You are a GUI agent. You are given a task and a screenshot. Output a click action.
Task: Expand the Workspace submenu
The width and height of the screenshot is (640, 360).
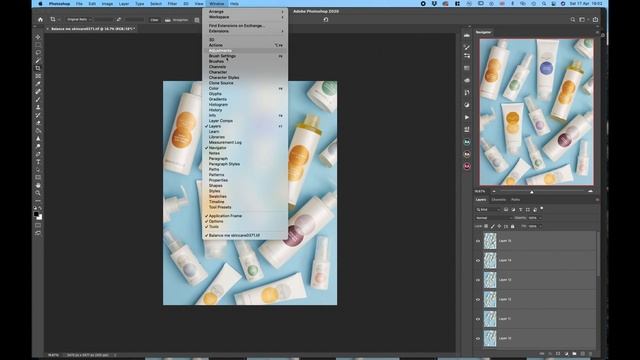(x=245, y=17)
